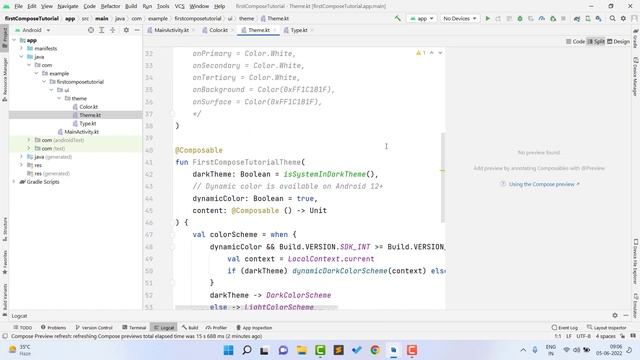Follow Using the Compose preview link
This screenshot has height=360, width=640.
[544, 184]
